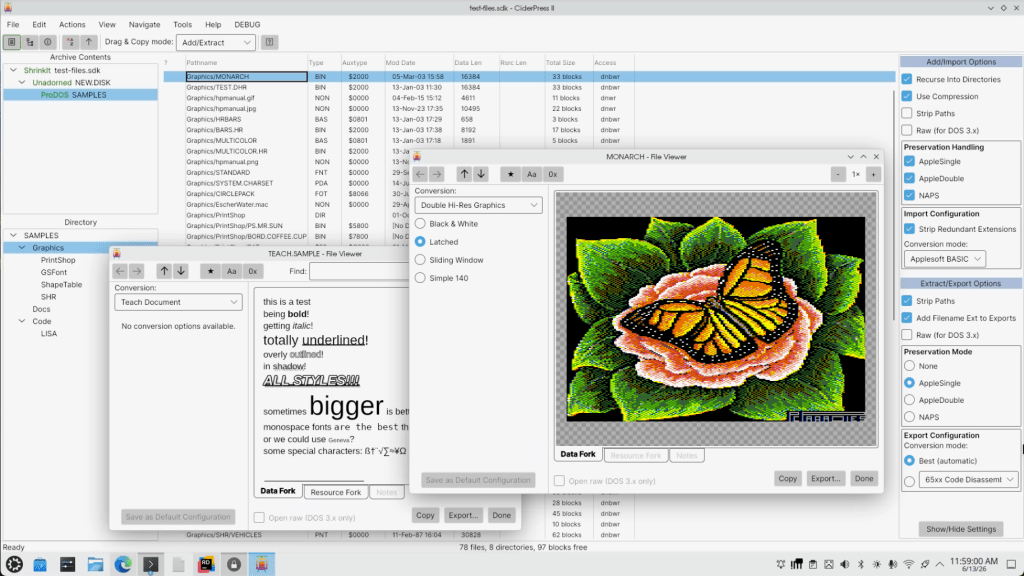Select the directory tree view toolbar icon
Image resolution: width=1024 pixels, height=576 pixels.
pos(29,42)
